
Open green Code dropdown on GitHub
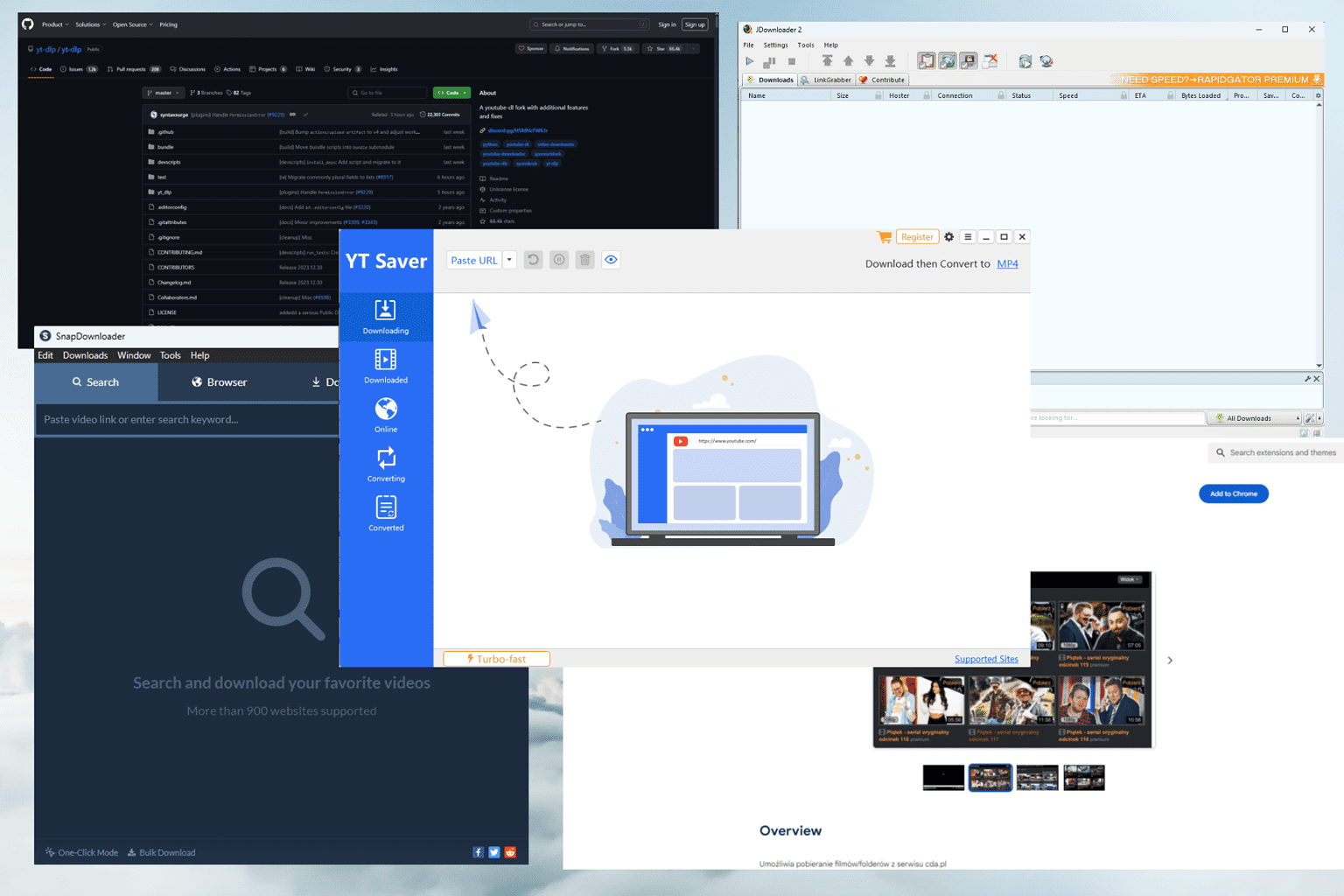pos(451,93)
